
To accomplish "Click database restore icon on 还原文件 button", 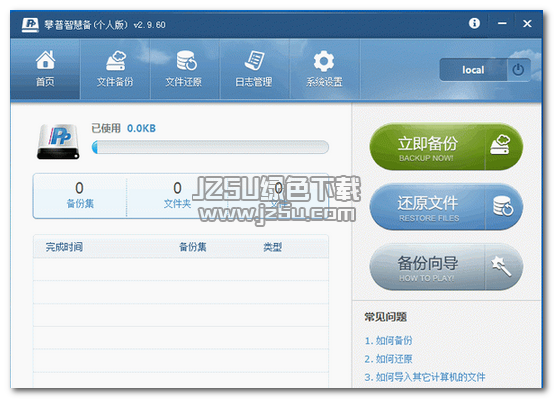I will point(503,206).
